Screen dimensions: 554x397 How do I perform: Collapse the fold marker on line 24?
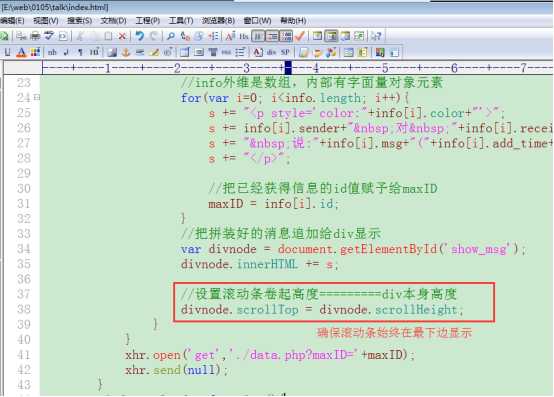[x=36, y=97]
